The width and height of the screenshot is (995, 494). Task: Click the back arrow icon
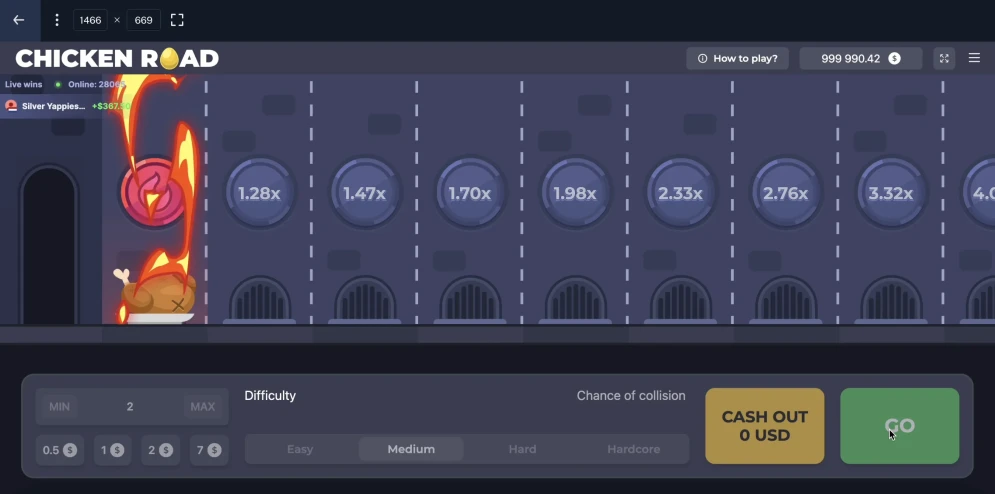[x=19, y=20]
